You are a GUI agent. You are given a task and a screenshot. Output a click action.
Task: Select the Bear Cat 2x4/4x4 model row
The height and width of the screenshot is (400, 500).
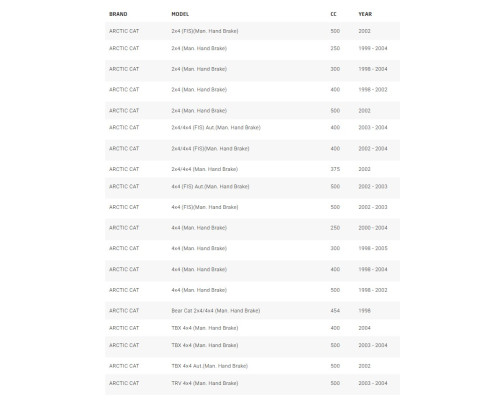[x=252, y=311]
